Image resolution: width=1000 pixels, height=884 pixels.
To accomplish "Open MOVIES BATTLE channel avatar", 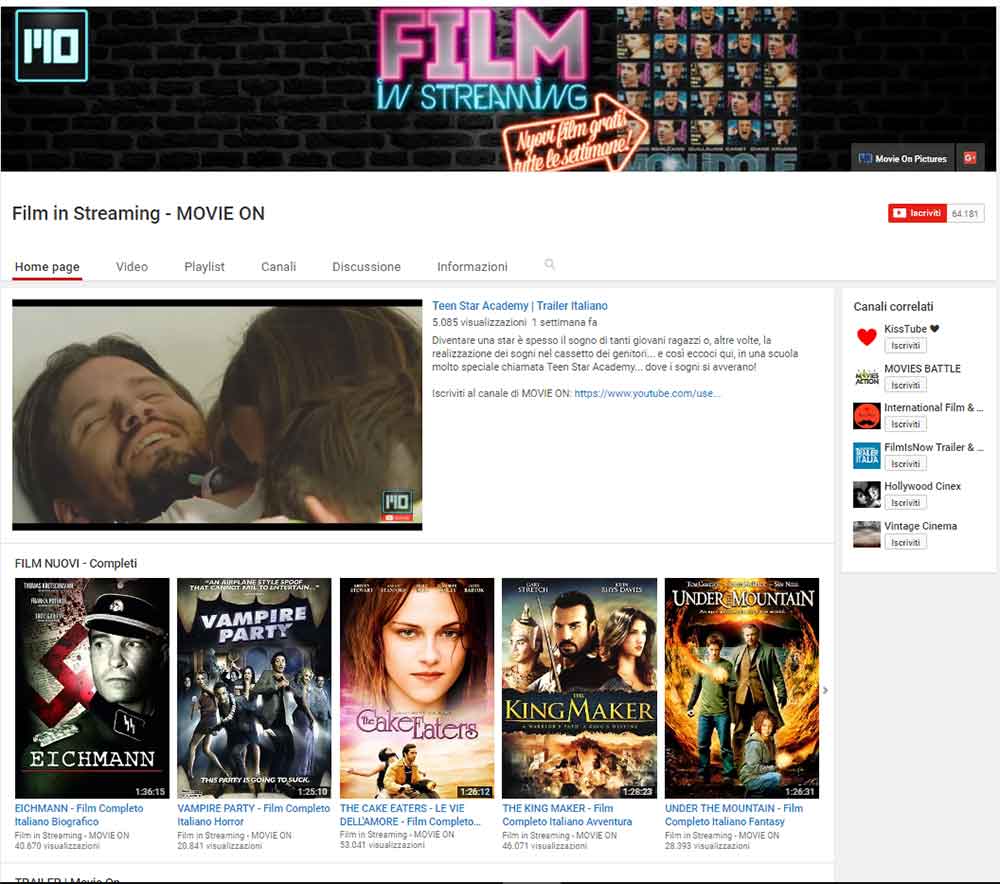I will pos(867,376).
